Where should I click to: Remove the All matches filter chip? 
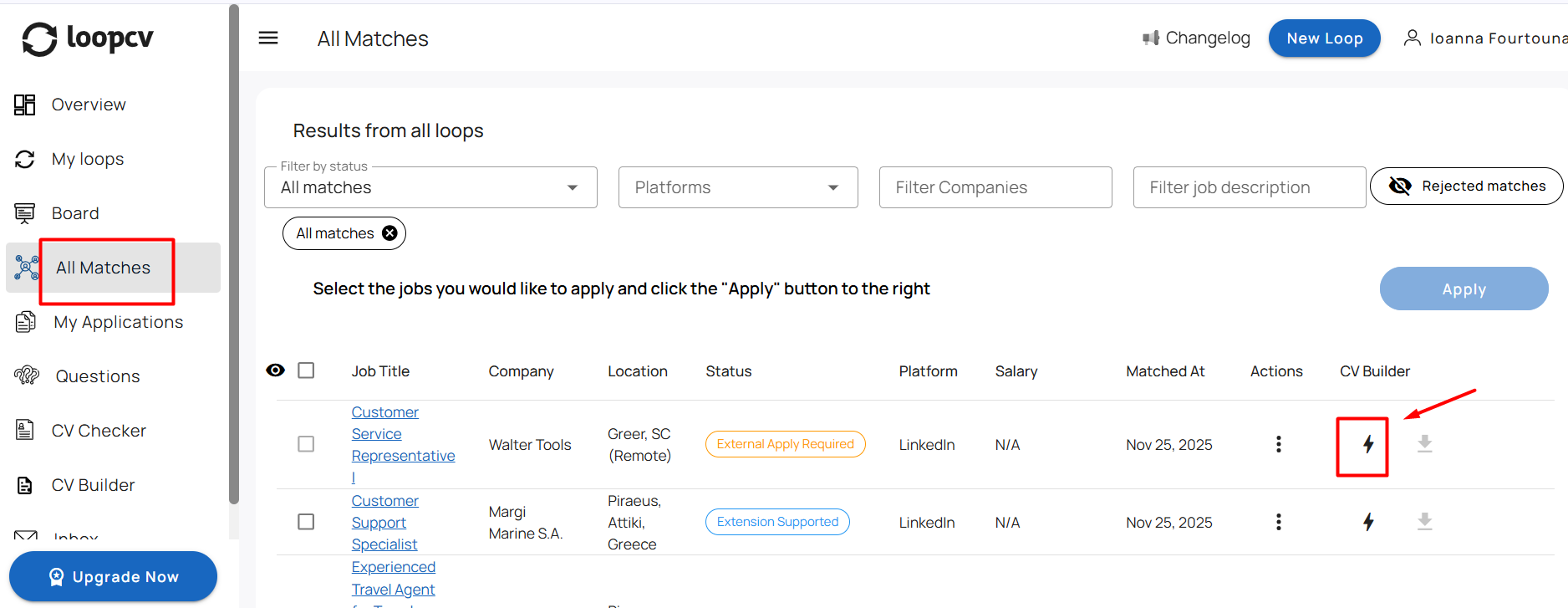pyautogui.click(x=389, y=233)
